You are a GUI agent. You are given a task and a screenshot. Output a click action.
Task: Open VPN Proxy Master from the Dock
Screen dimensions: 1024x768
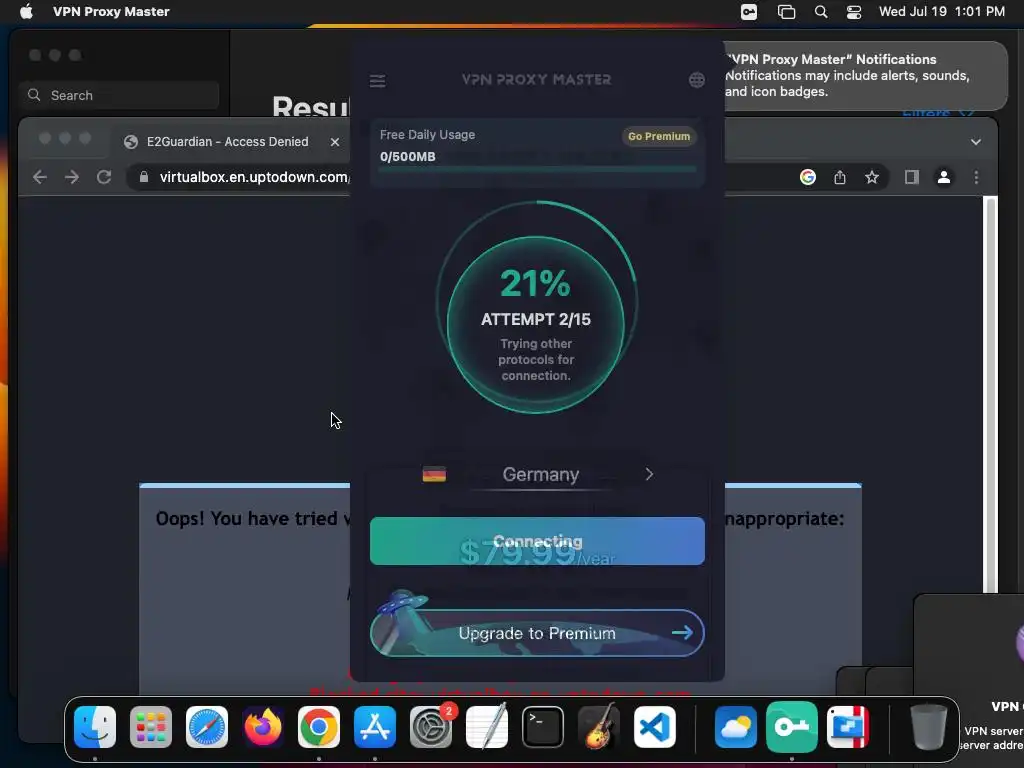[792, 727]
